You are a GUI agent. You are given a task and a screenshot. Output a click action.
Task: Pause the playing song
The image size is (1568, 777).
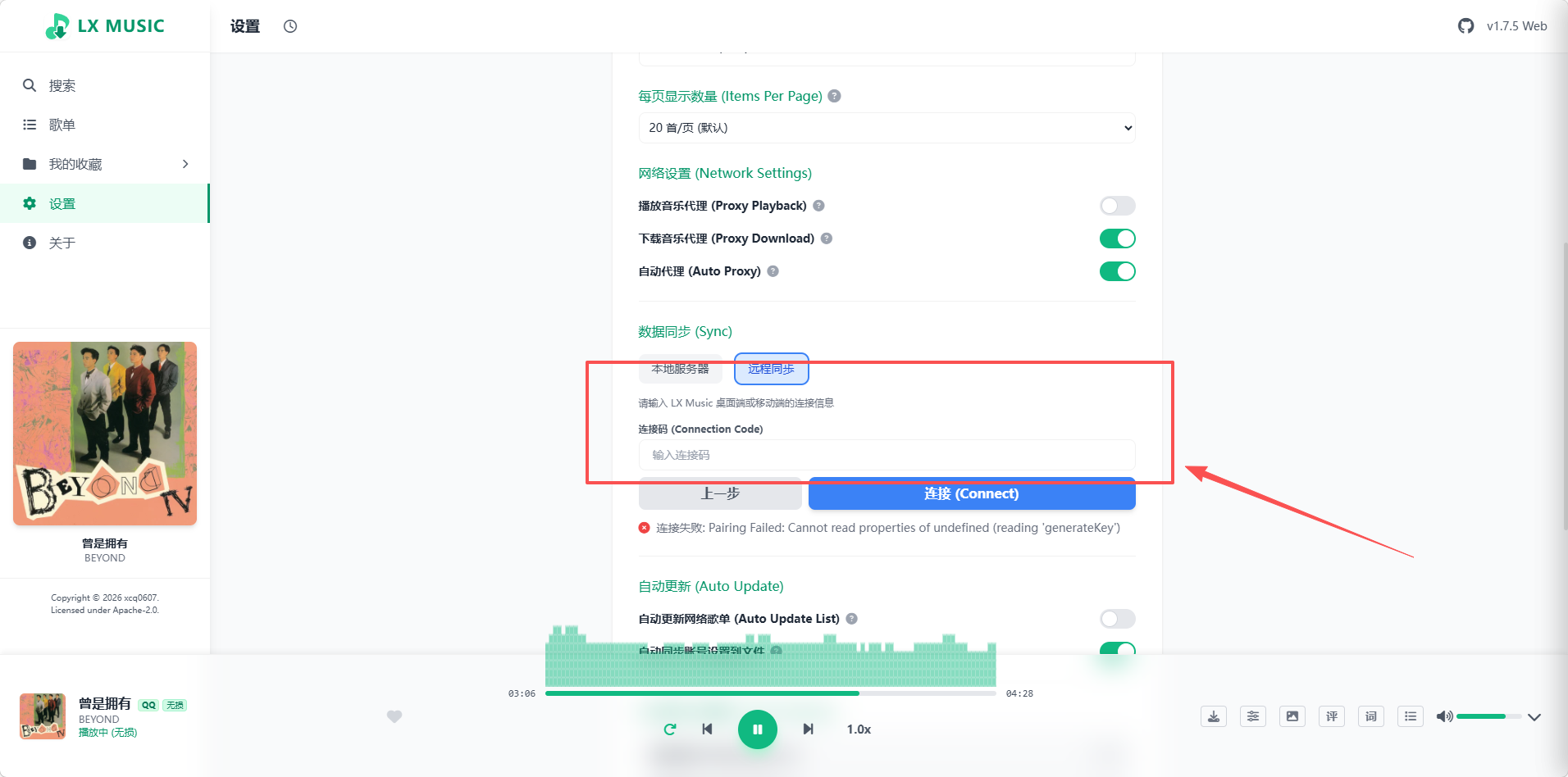tap(758, 729)
